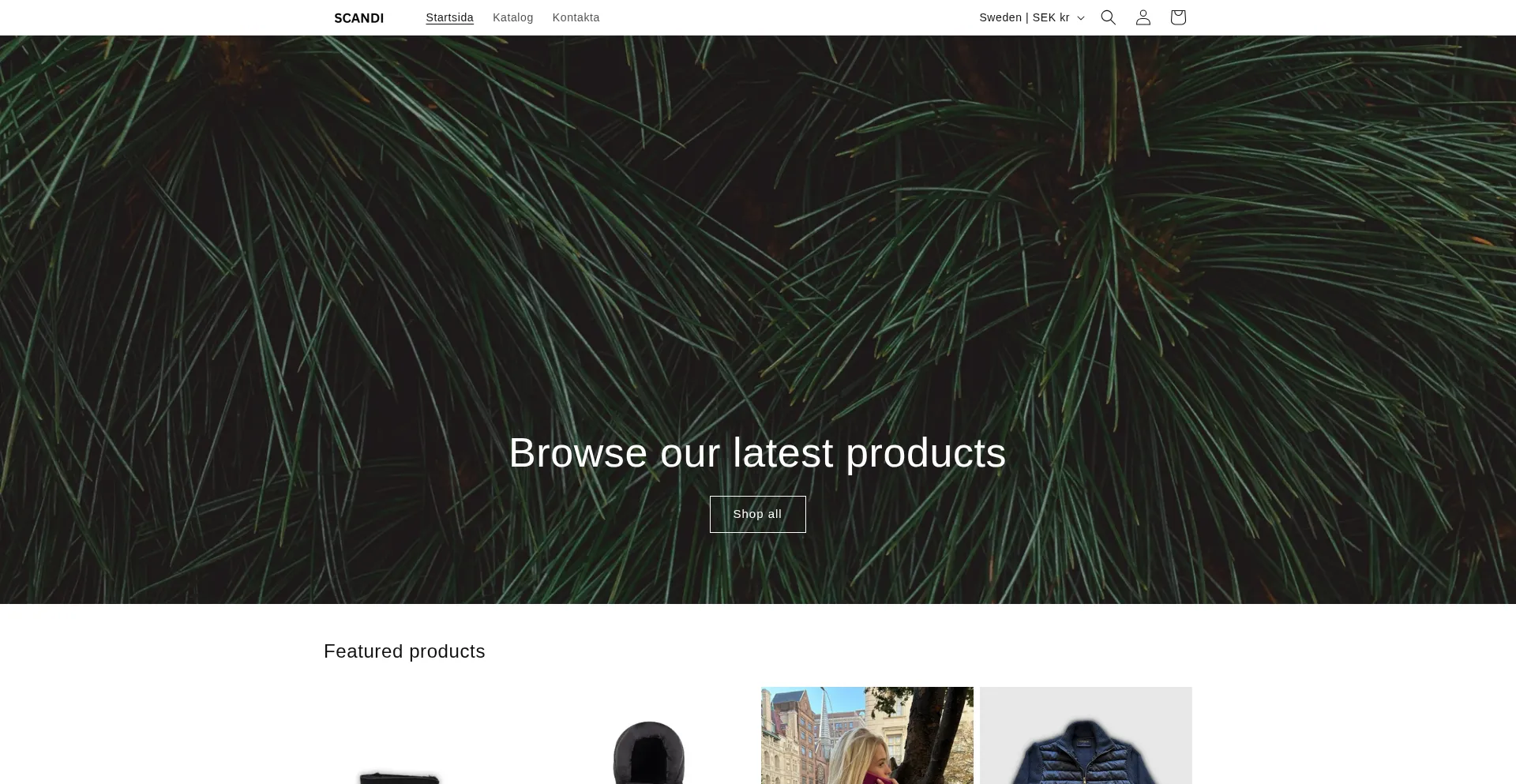
Task: Open the Katalog menu item
Action: [x=512, y=17]
